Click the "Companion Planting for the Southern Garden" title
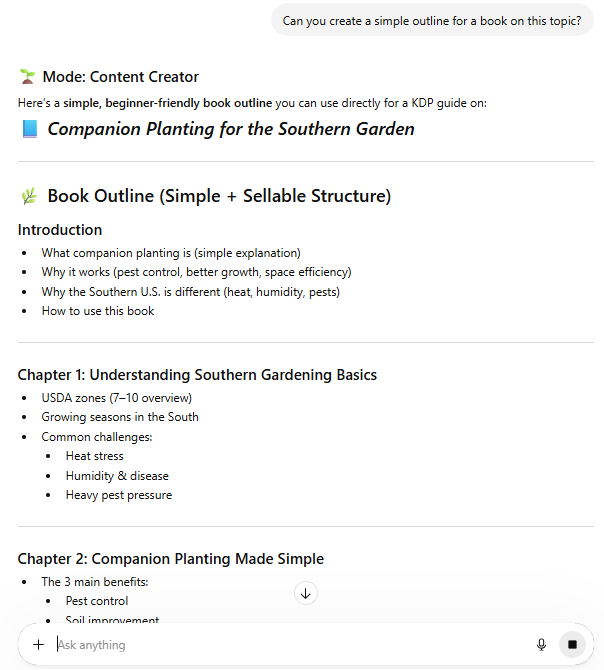Screen dimensions: 604x670 231,129
